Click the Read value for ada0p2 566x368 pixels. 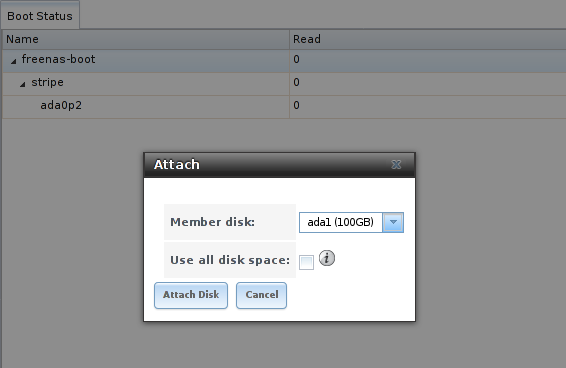click(x=296, y=105)
